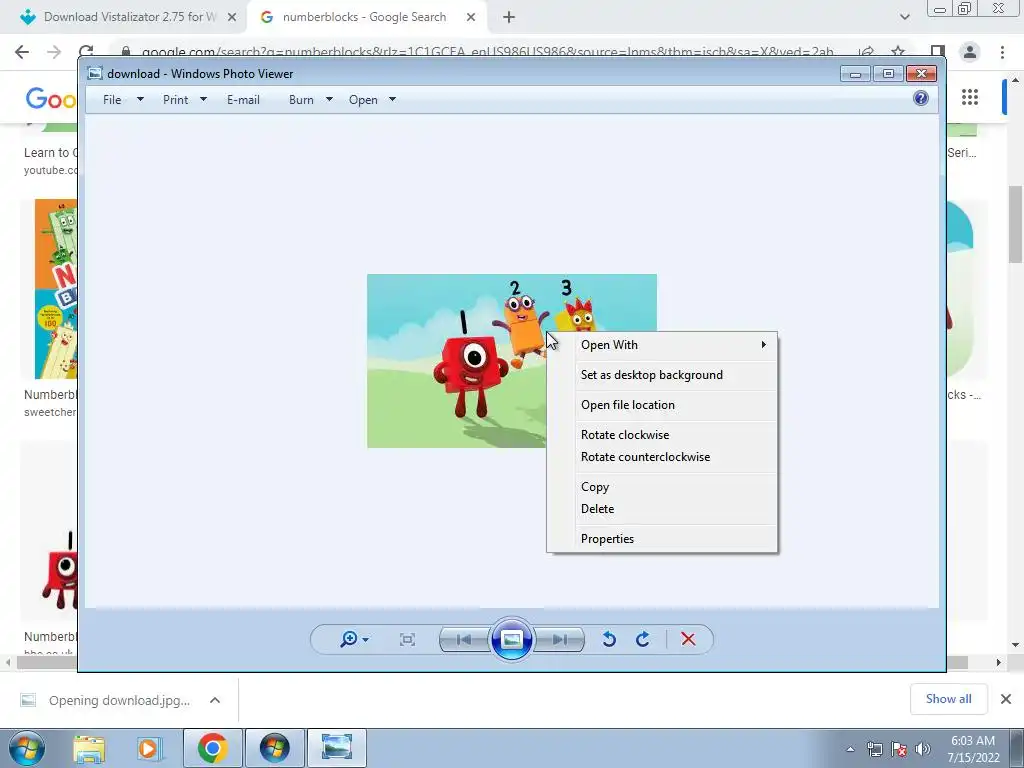This screenshot has height=768, width=1024.
Task: Click Chrome address bar URL
Action: tap(487, 52)
